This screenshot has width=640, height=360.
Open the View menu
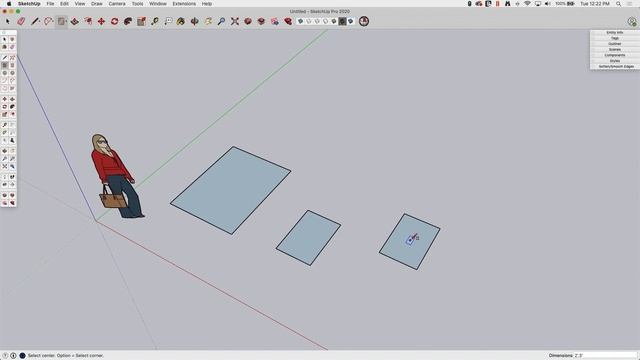click(80, 4)
